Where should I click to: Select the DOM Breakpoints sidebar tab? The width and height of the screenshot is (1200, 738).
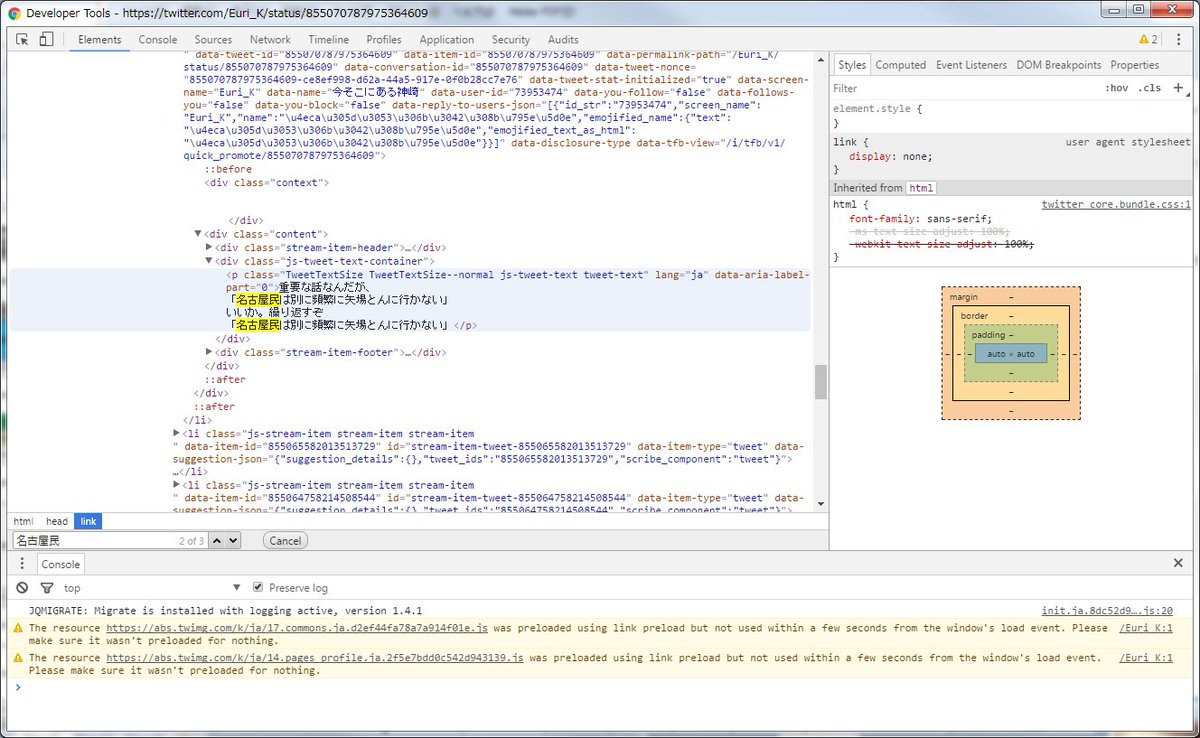[x=1059, y=65]
